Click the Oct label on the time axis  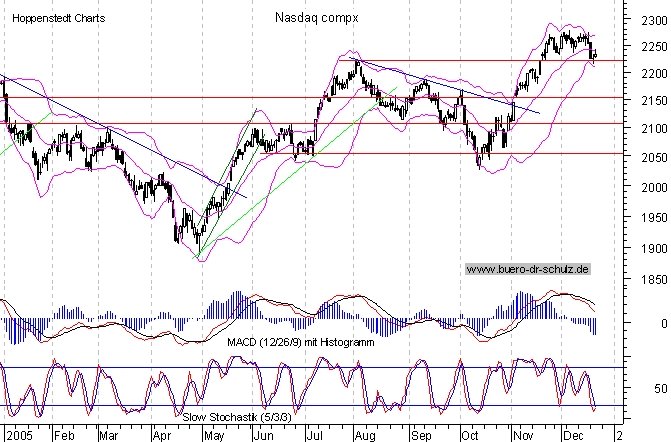click(x=470, y=436)
